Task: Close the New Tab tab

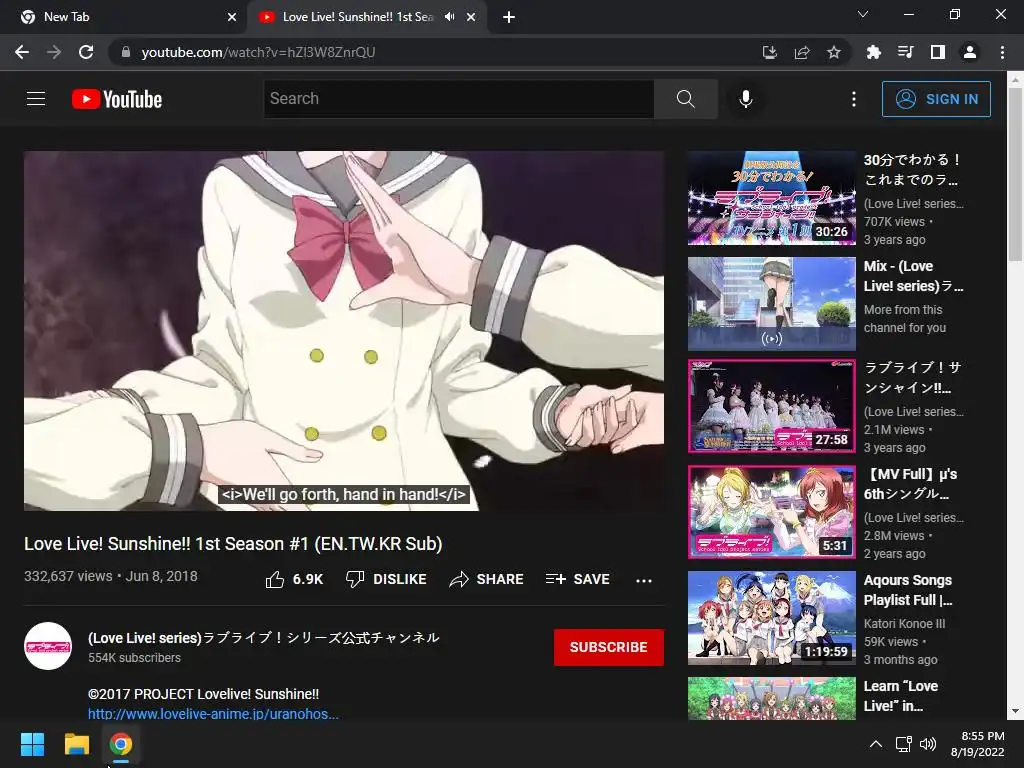Action: [232, 17]
